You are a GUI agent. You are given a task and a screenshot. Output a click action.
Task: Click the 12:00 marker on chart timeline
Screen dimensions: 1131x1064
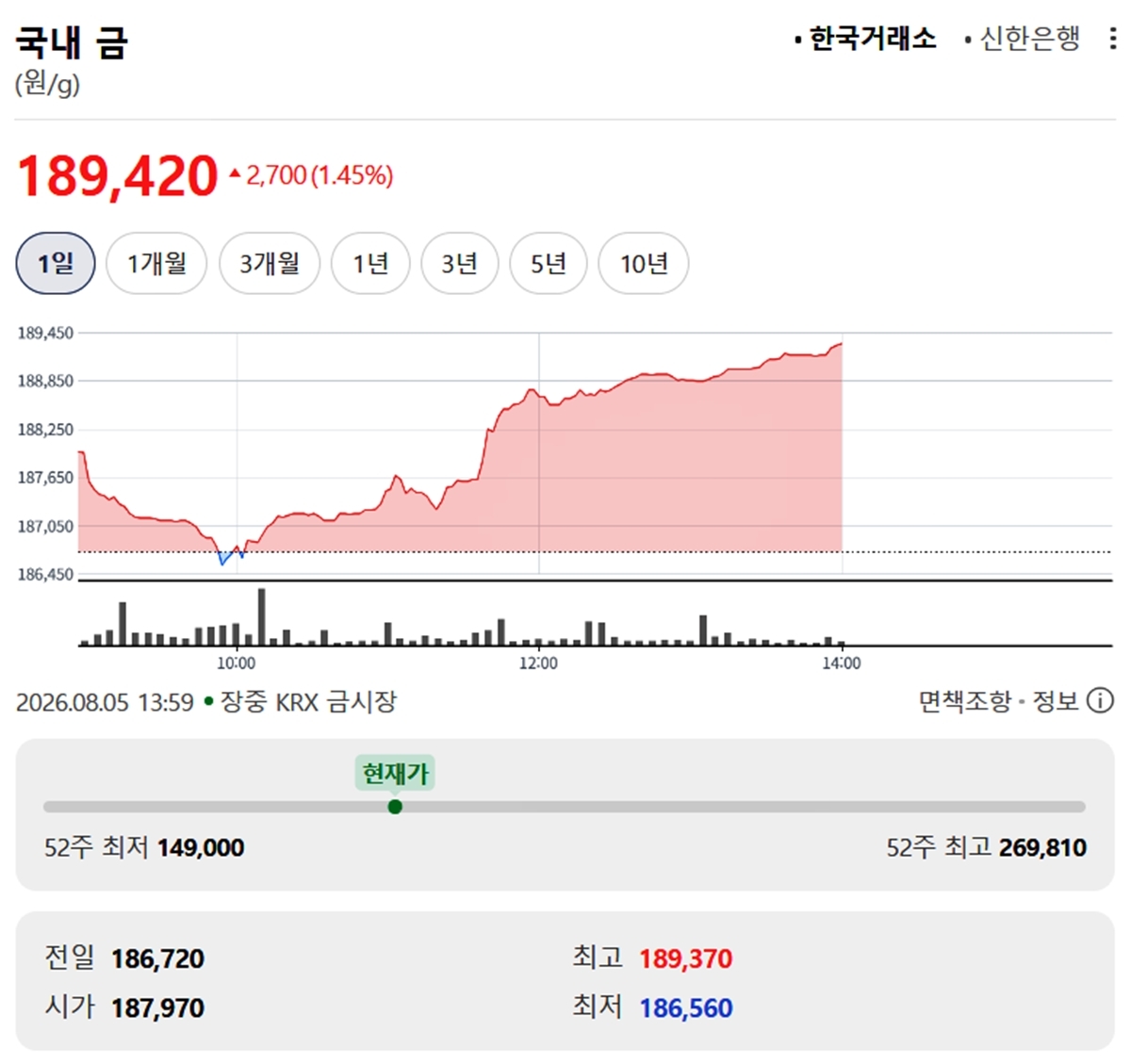pos(538,663)
